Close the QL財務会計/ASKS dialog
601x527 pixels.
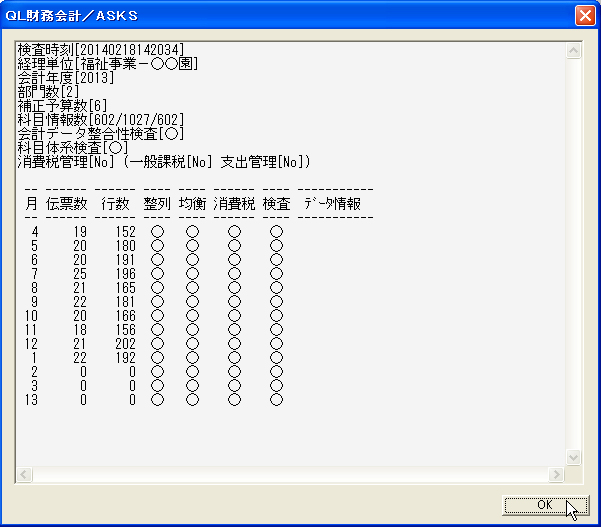coord(585,16)
